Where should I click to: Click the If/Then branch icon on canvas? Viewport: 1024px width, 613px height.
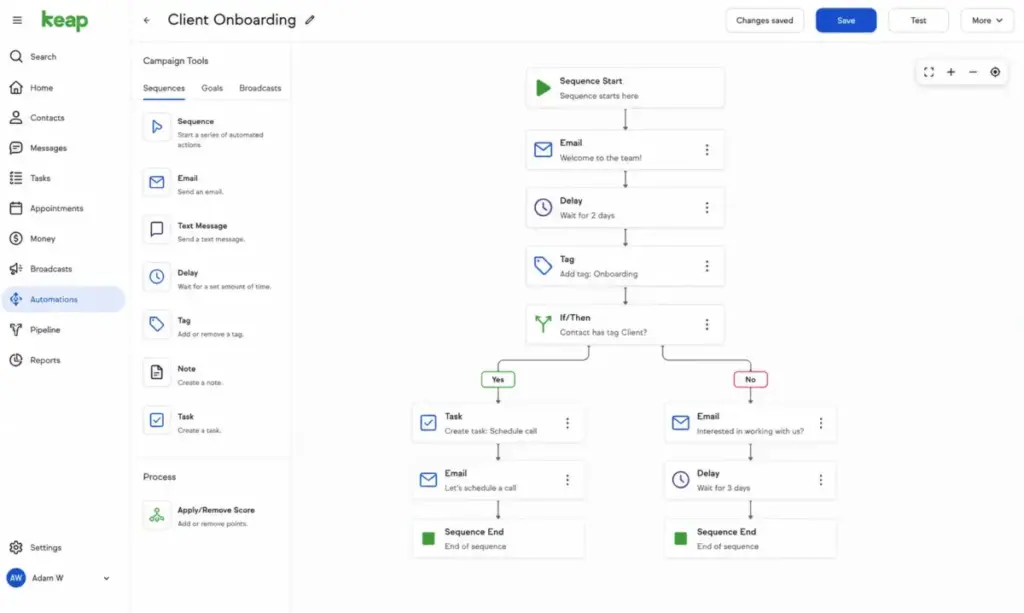pos(543,324)
